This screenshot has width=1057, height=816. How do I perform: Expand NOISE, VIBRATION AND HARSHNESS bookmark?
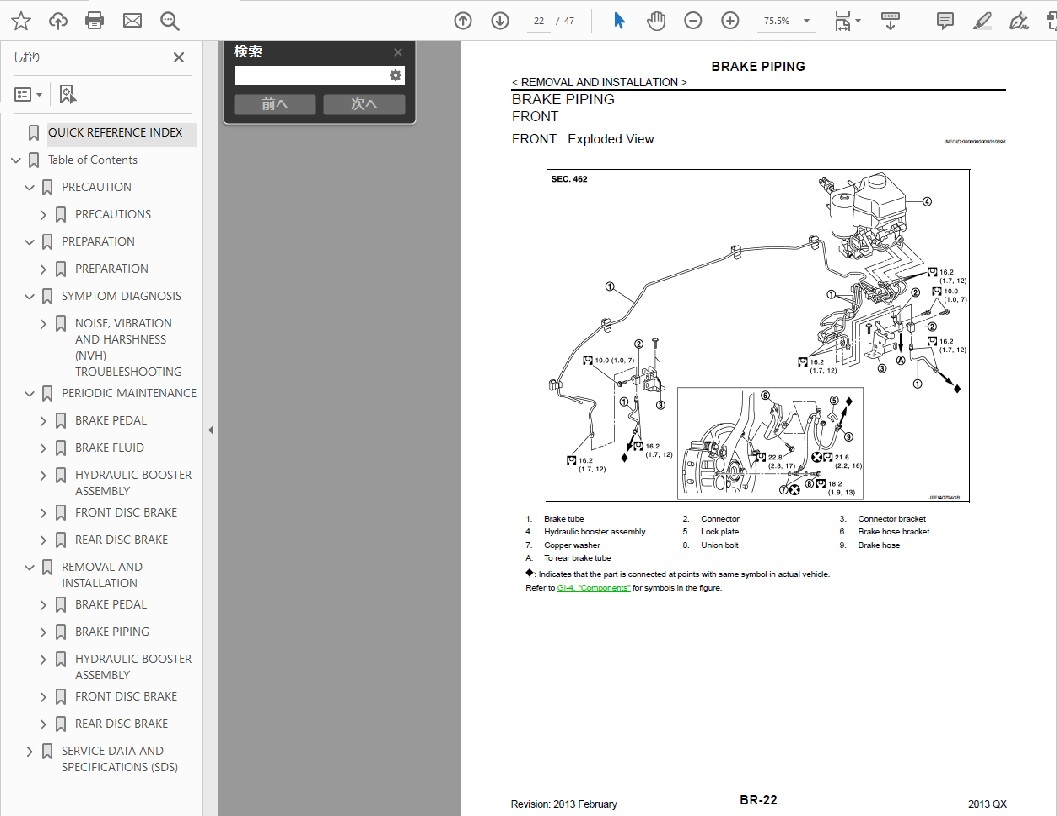(43, 324)
